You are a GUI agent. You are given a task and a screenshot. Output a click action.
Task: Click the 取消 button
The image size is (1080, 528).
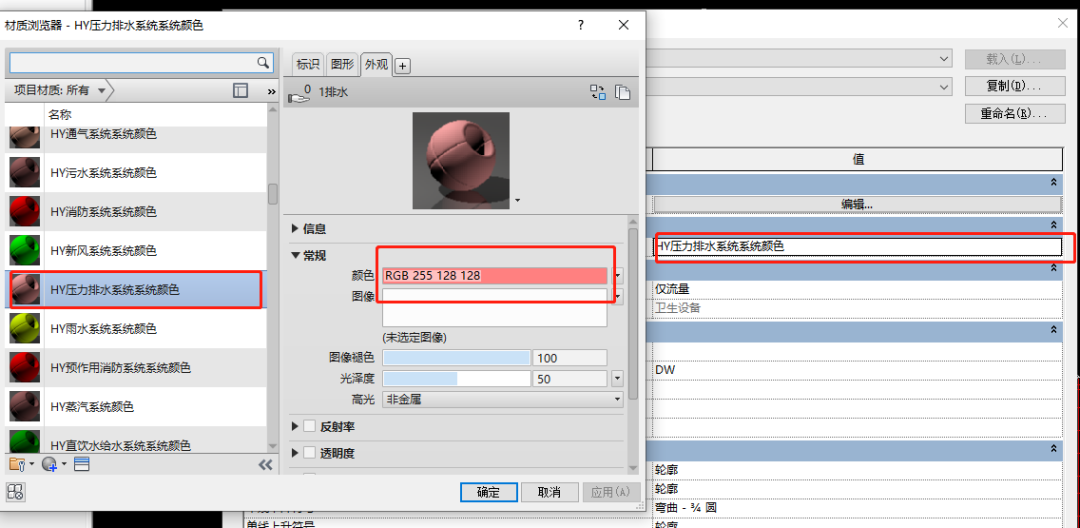coord(549,492)
